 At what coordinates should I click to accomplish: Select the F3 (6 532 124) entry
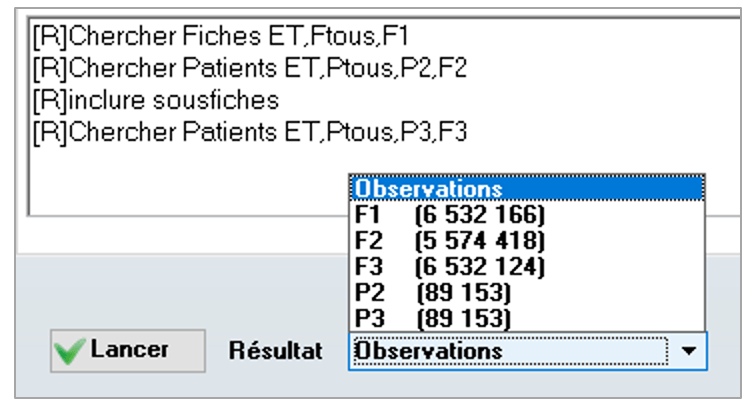527,266
